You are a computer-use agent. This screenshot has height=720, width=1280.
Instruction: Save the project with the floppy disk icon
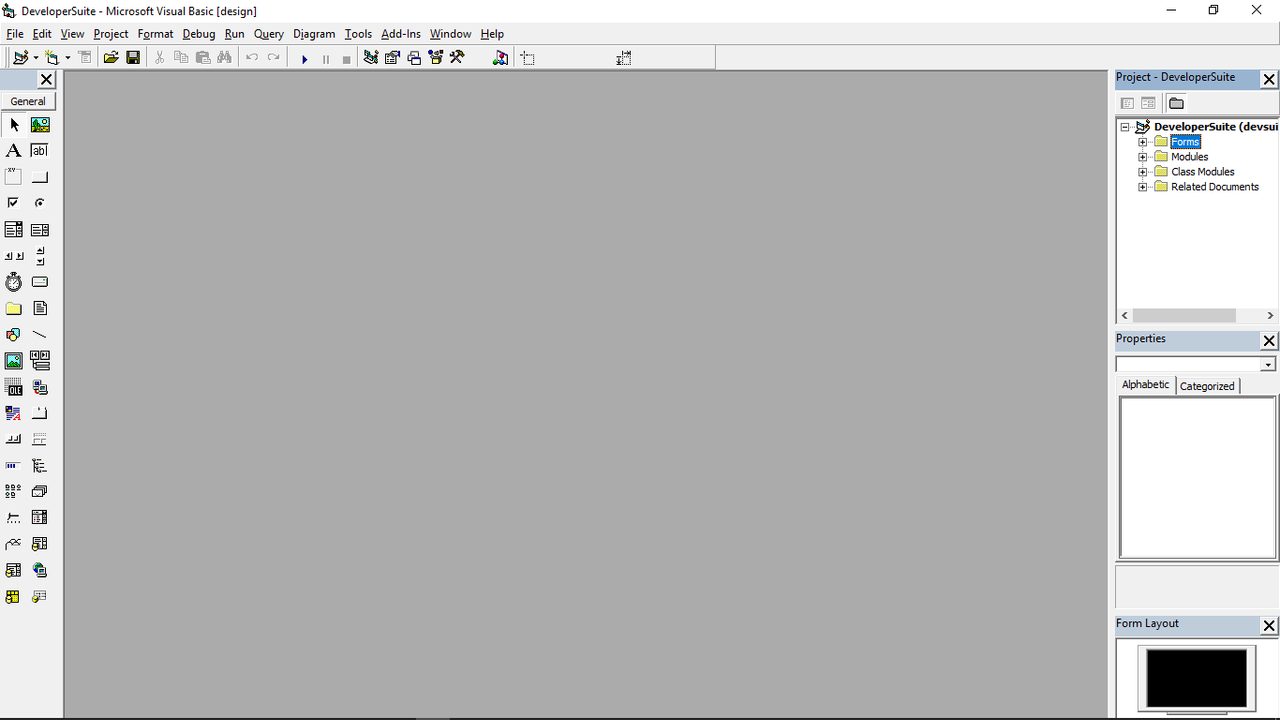pos(133,58)
